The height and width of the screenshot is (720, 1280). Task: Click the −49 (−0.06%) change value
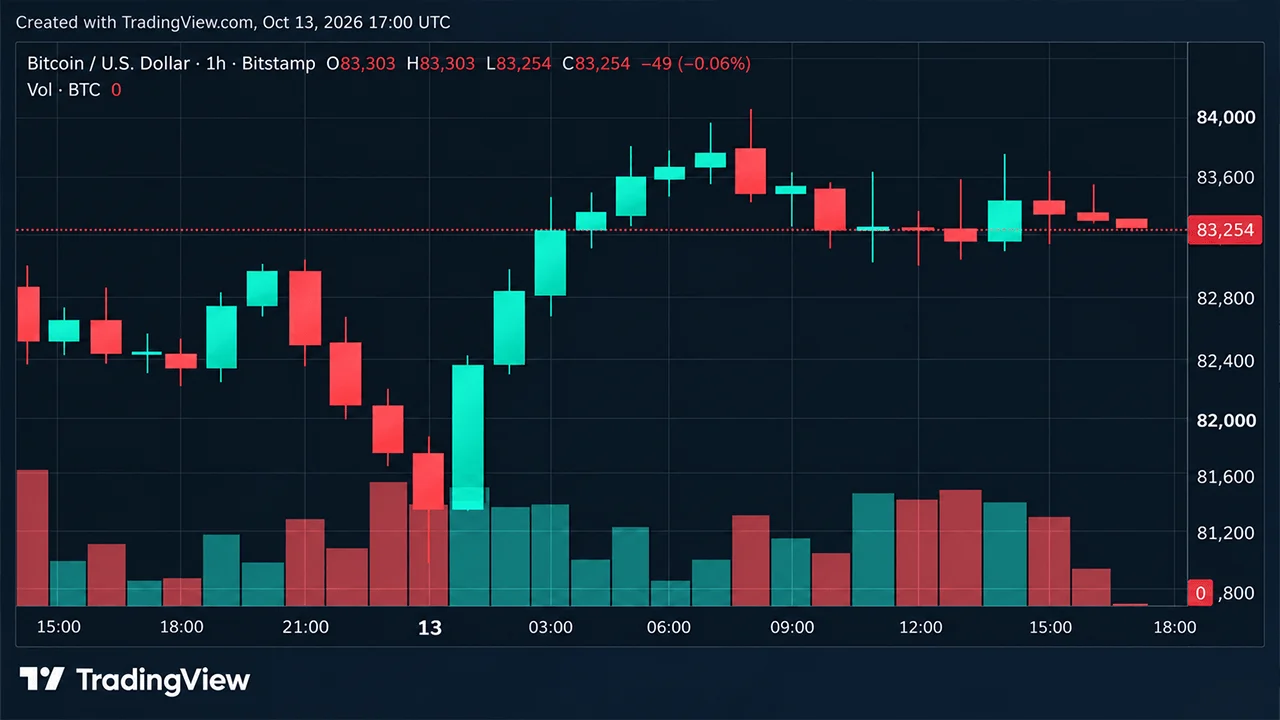695,63
